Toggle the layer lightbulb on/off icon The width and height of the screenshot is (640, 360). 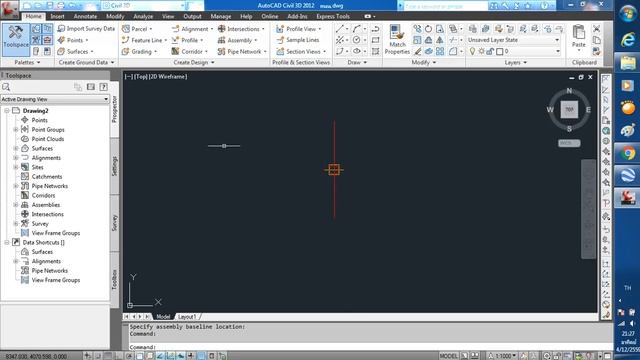[x=472, y=51]
